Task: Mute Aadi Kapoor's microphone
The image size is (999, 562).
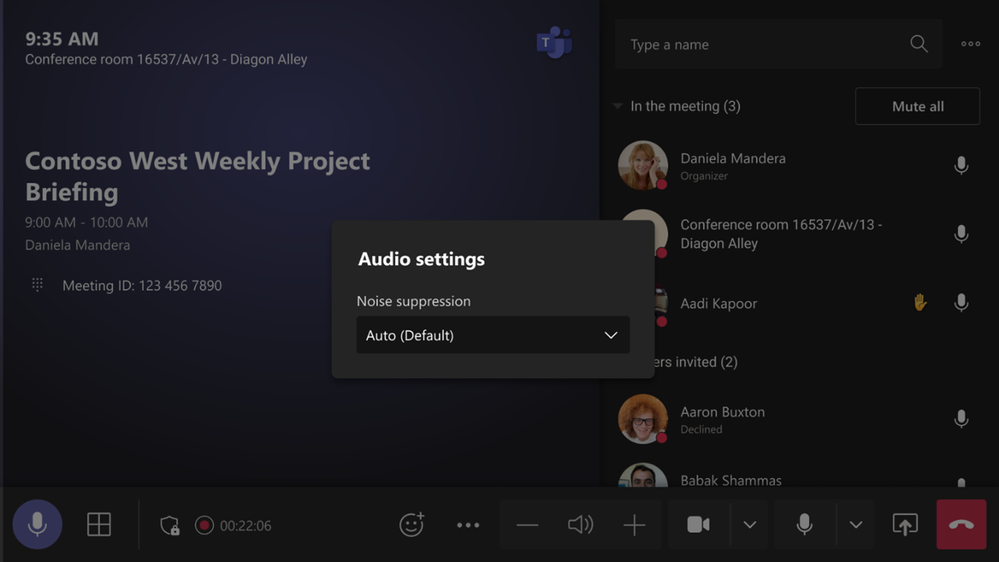Action: [961, 303]
